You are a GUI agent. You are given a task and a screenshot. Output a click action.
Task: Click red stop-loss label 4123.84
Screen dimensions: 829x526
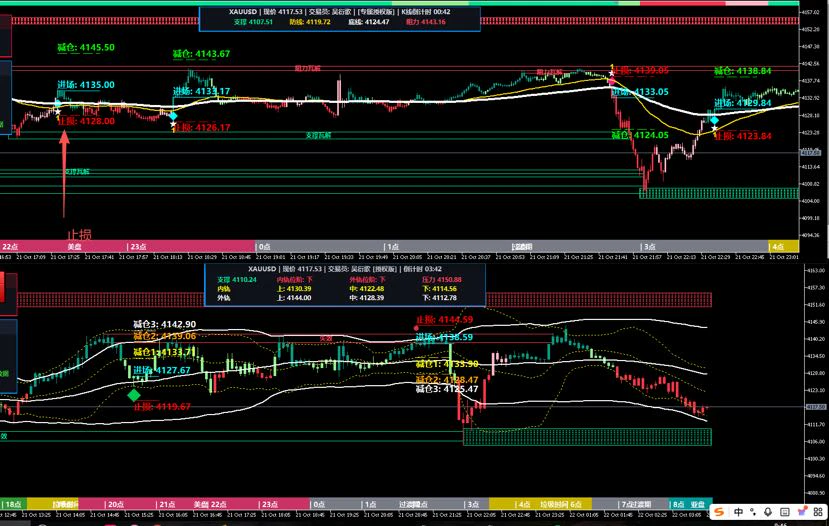click(x=743, y=136)
